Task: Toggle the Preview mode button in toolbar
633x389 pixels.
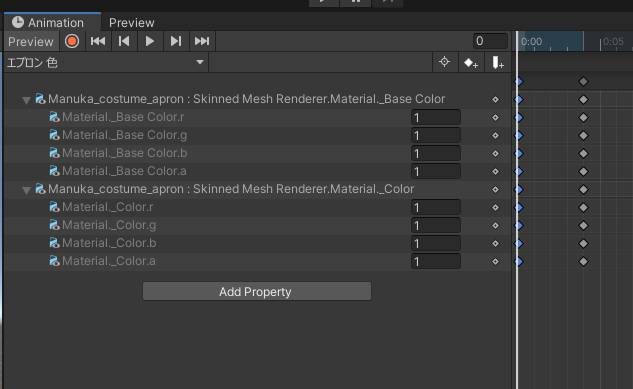Action: [x=31, y=42]
